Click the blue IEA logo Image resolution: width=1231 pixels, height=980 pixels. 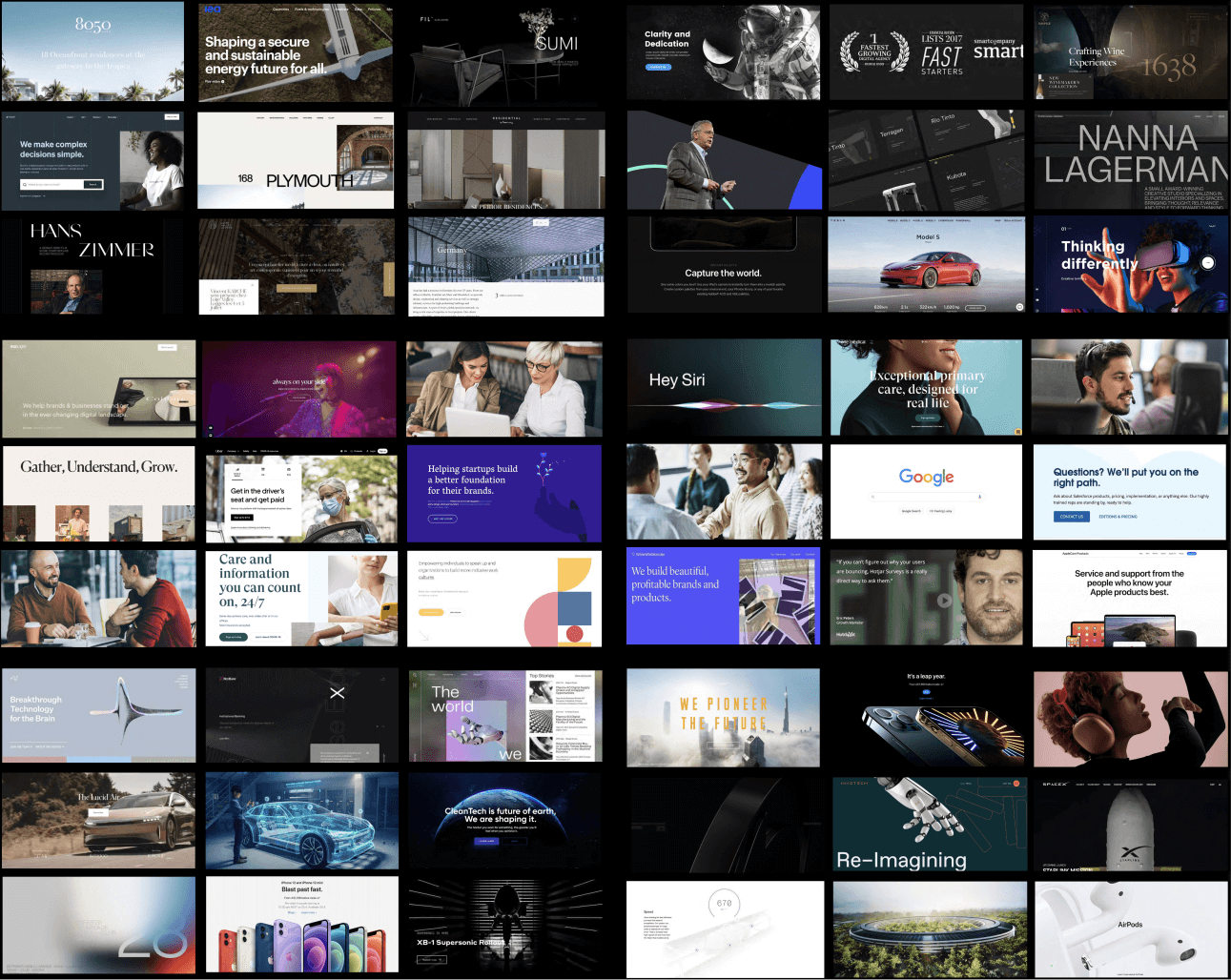click(213, 10)
